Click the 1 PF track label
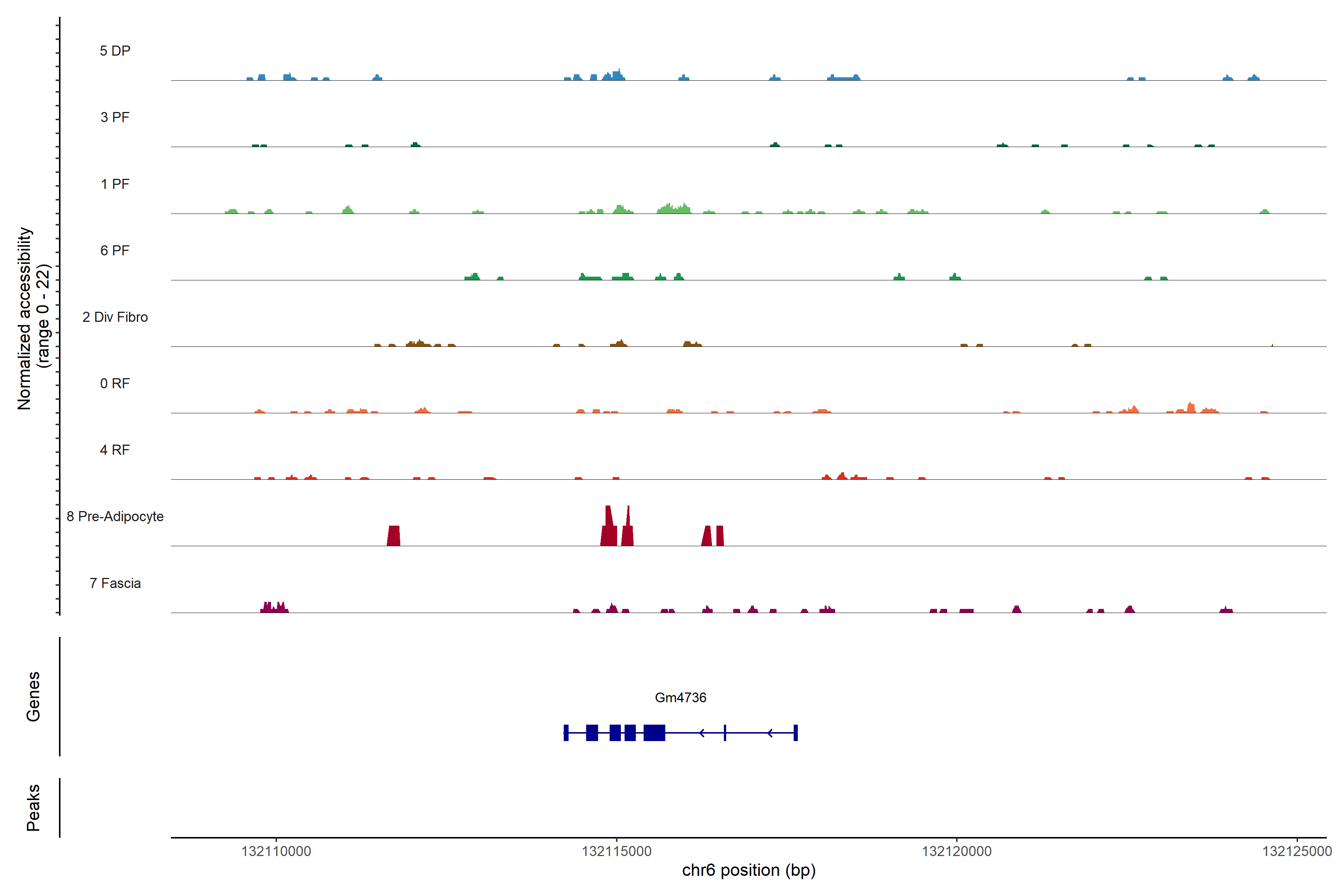The width and height of the screenshot is (1344, 896). coord(115,184)
